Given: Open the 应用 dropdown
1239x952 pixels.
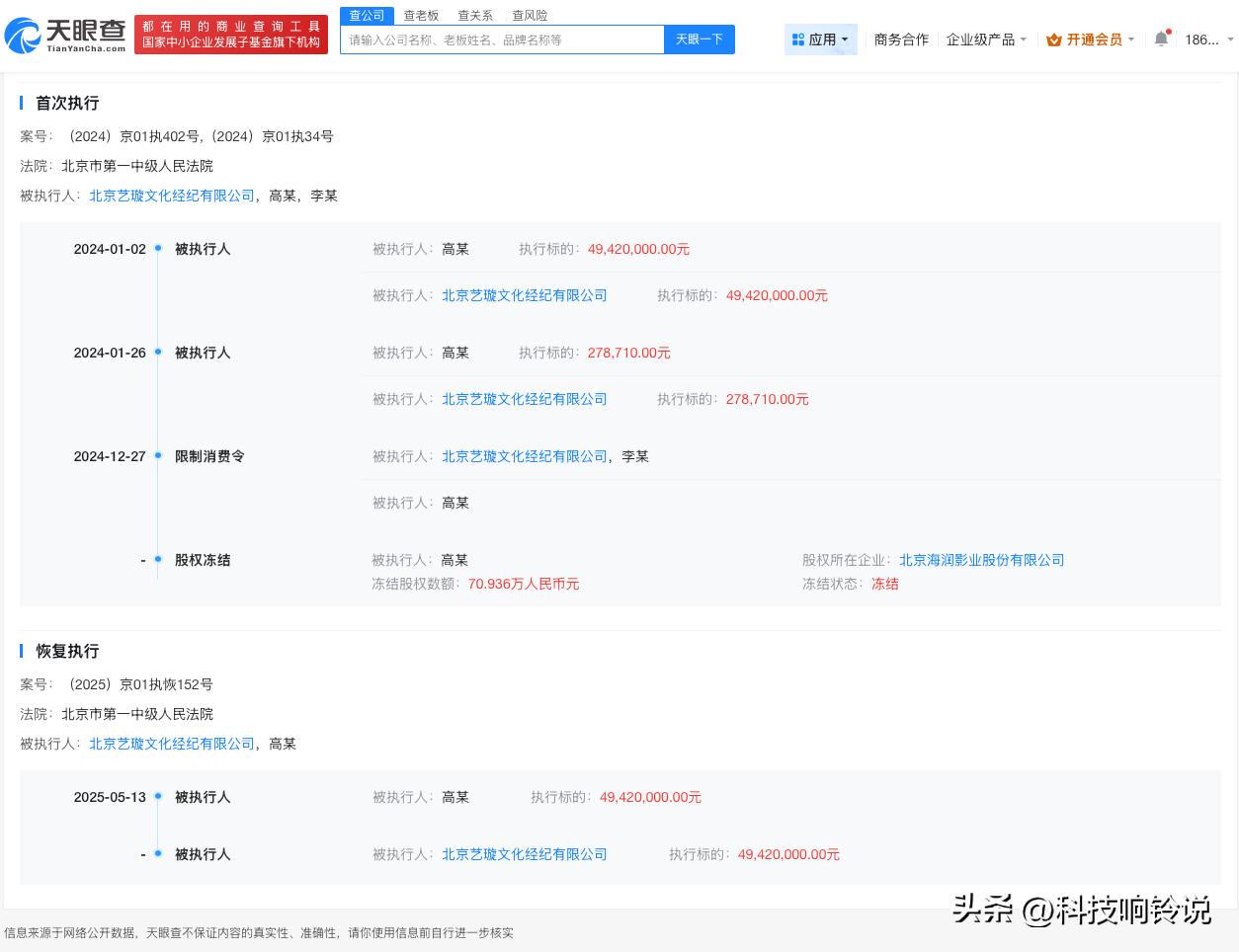Looking at the screenshot, I should pos(821,40).
